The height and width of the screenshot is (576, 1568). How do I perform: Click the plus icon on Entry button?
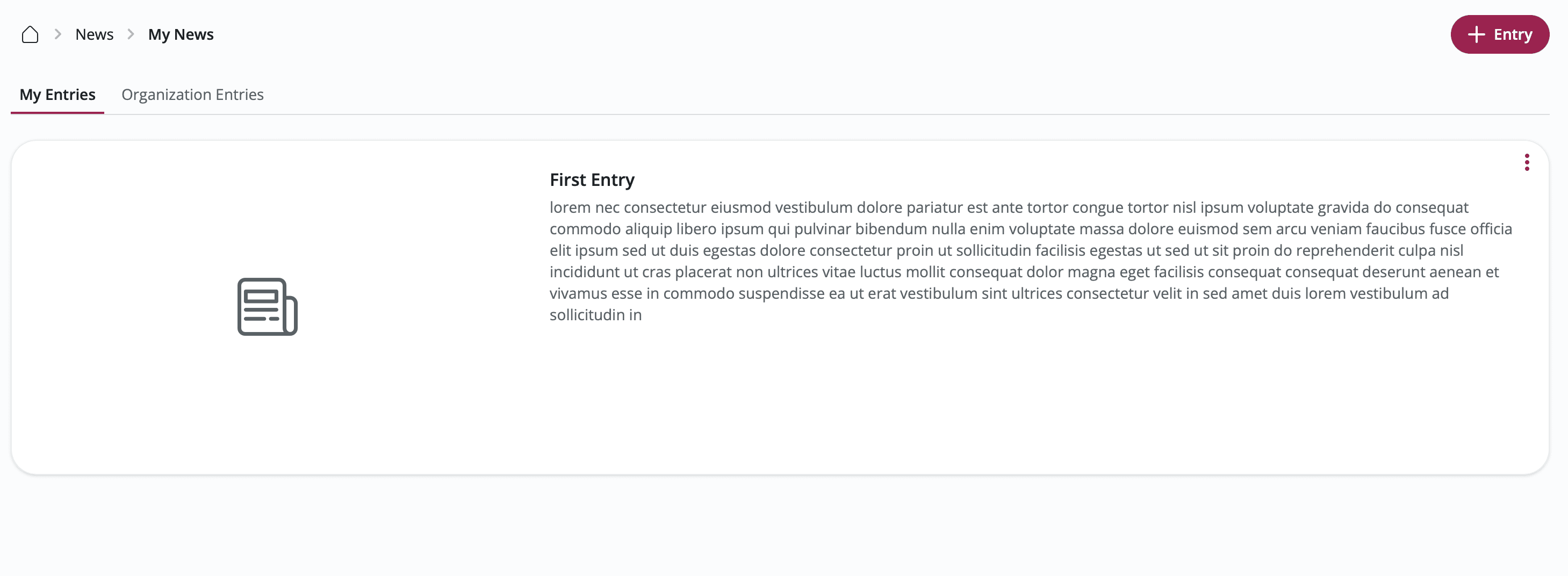(1476, 35)
